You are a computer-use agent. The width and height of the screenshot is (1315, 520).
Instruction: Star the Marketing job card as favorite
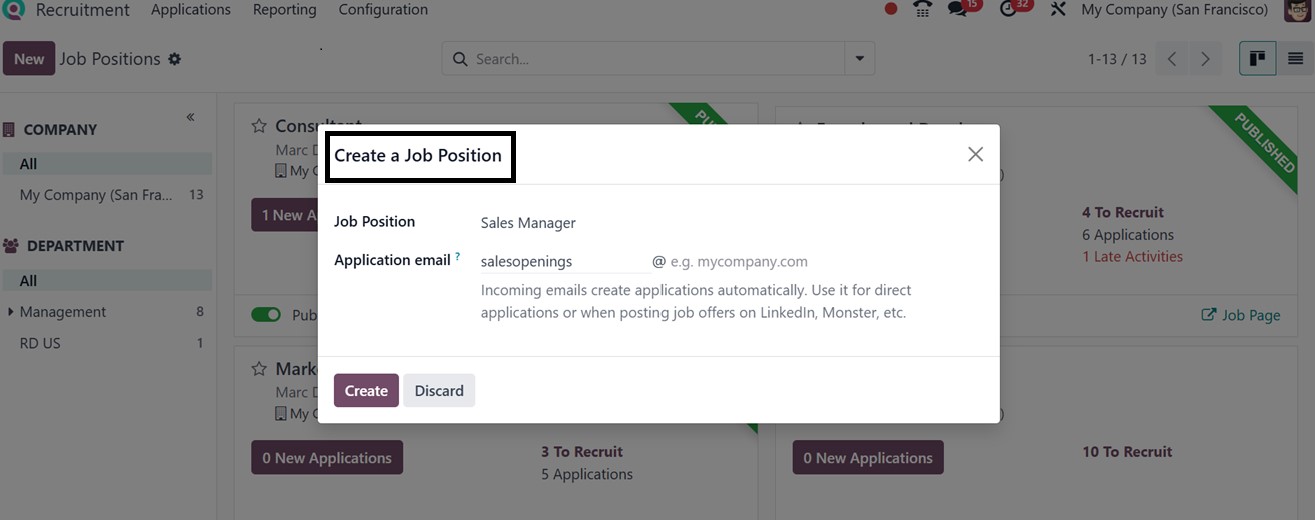[x=259, y=369]
